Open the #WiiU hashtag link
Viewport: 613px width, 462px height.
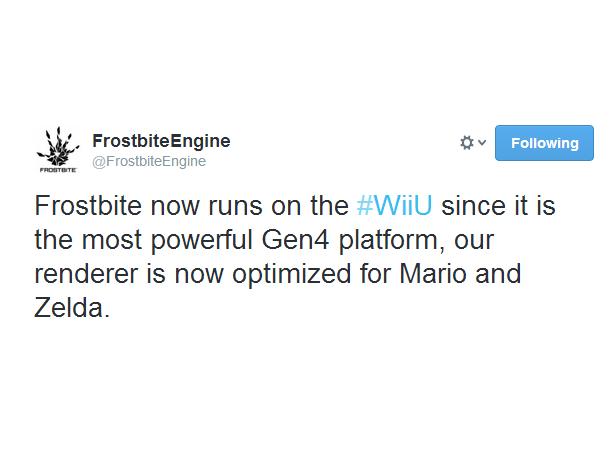coord(394,210)
